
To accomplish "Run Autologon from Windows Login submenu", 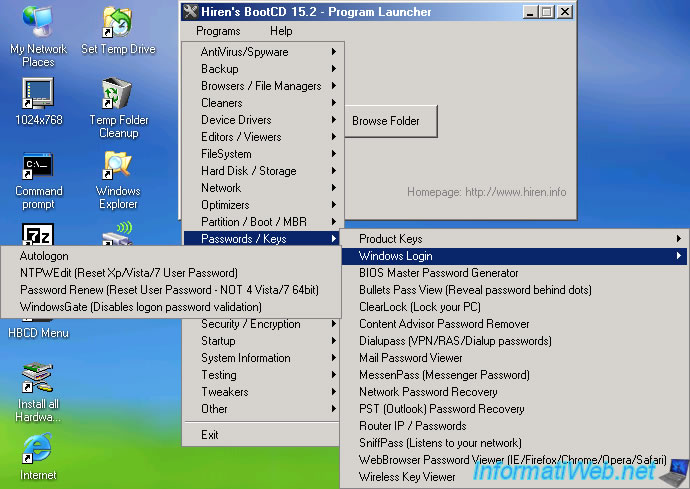I will click(171, 256).
